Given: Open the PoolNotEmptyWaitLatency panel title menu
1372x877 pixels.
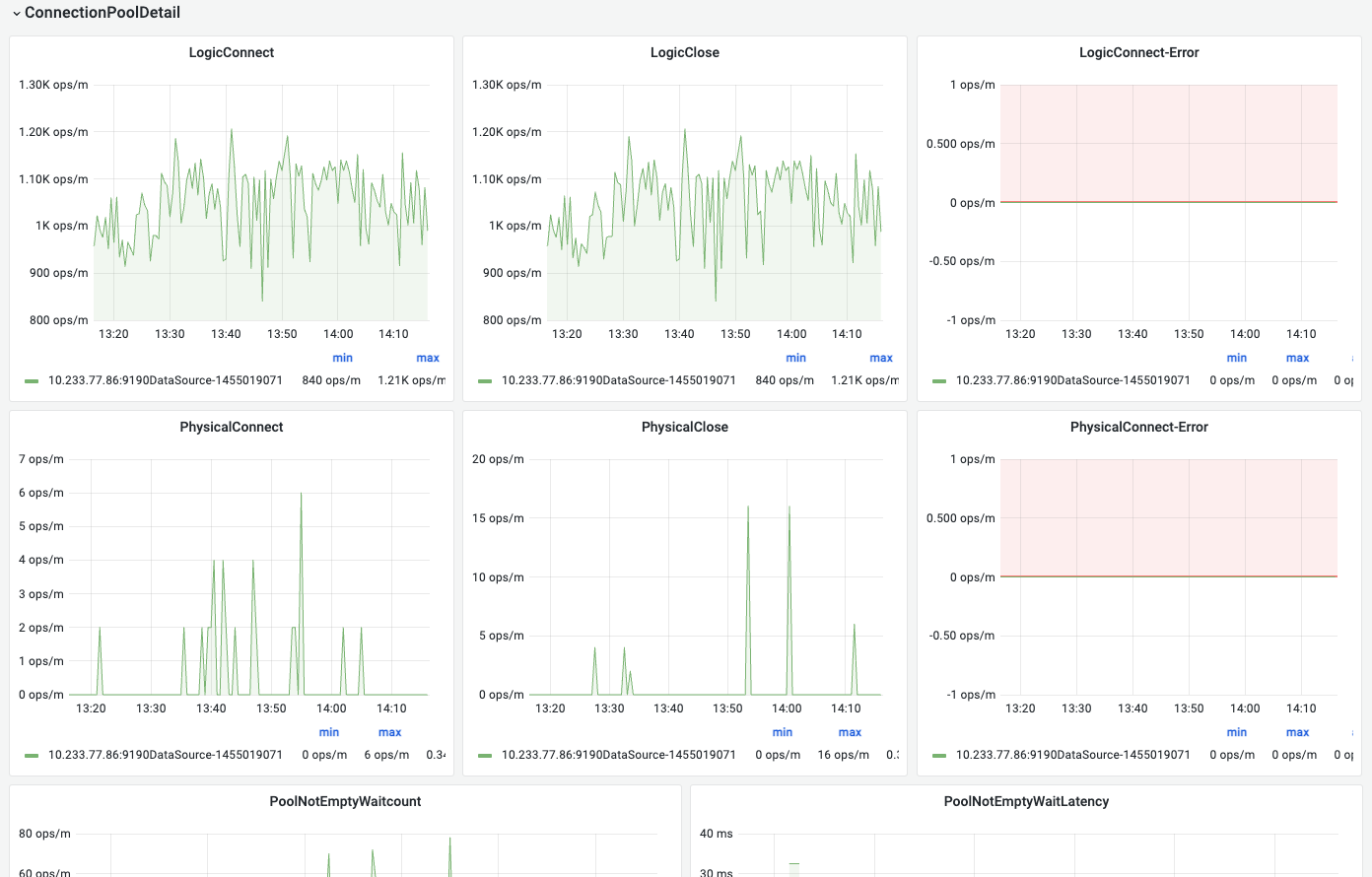Looking at the screenshot, I should (1026, 801).
